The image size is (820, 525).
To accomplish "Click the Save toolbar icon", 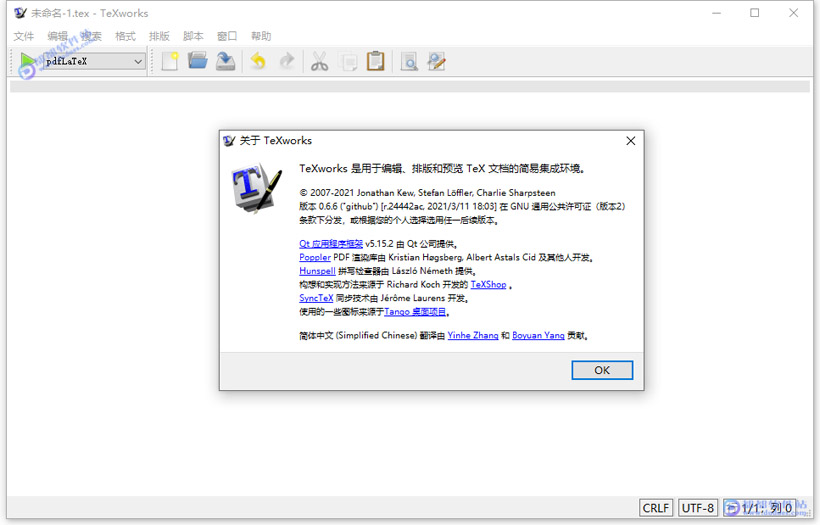I will pos(225,61).
